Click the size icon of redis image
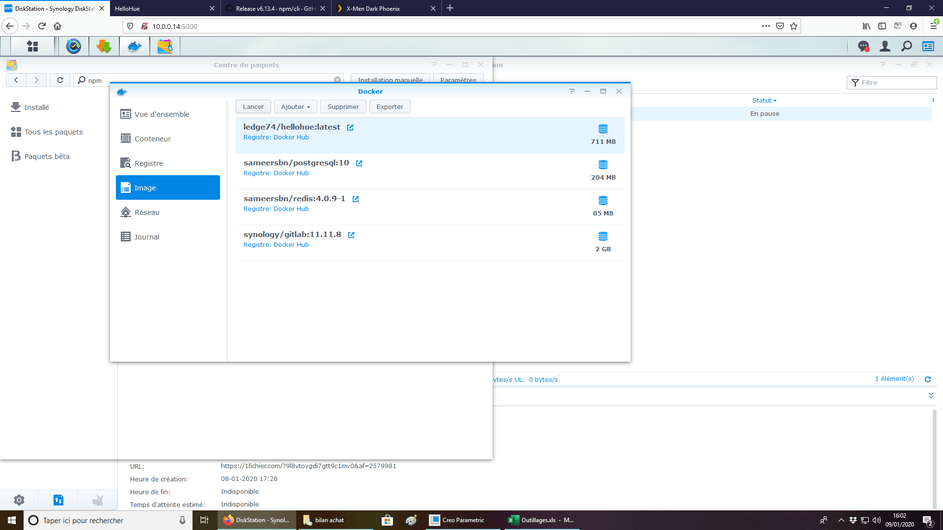Image resolution: width=943 pixels, height=530 pixels. click(x=603, y=200)
